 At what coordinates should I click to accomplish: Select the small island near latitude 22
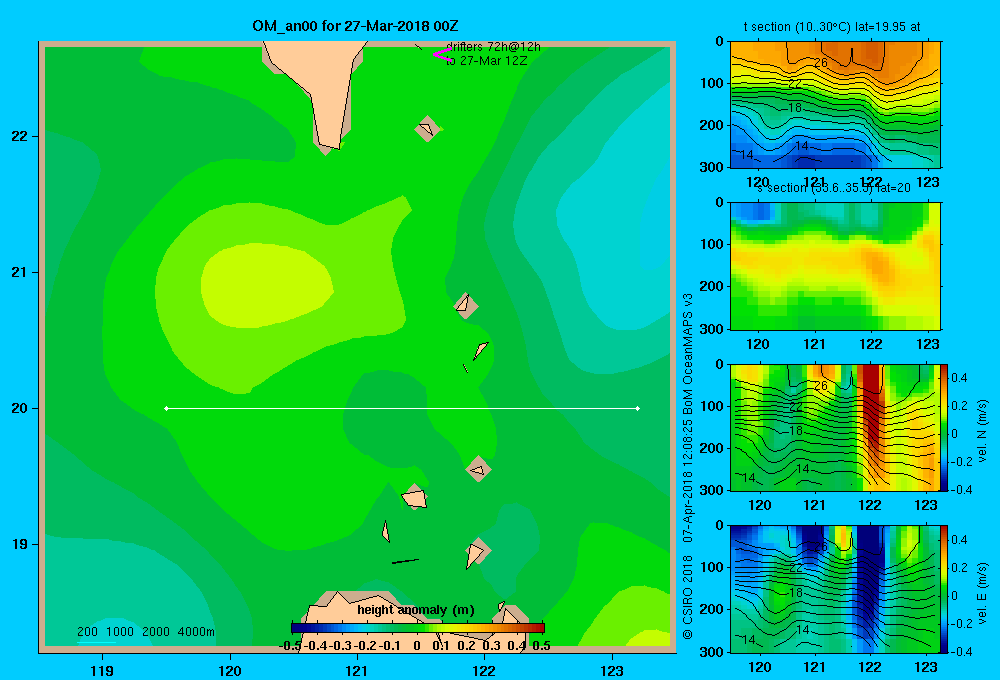[x=427, y=128]
